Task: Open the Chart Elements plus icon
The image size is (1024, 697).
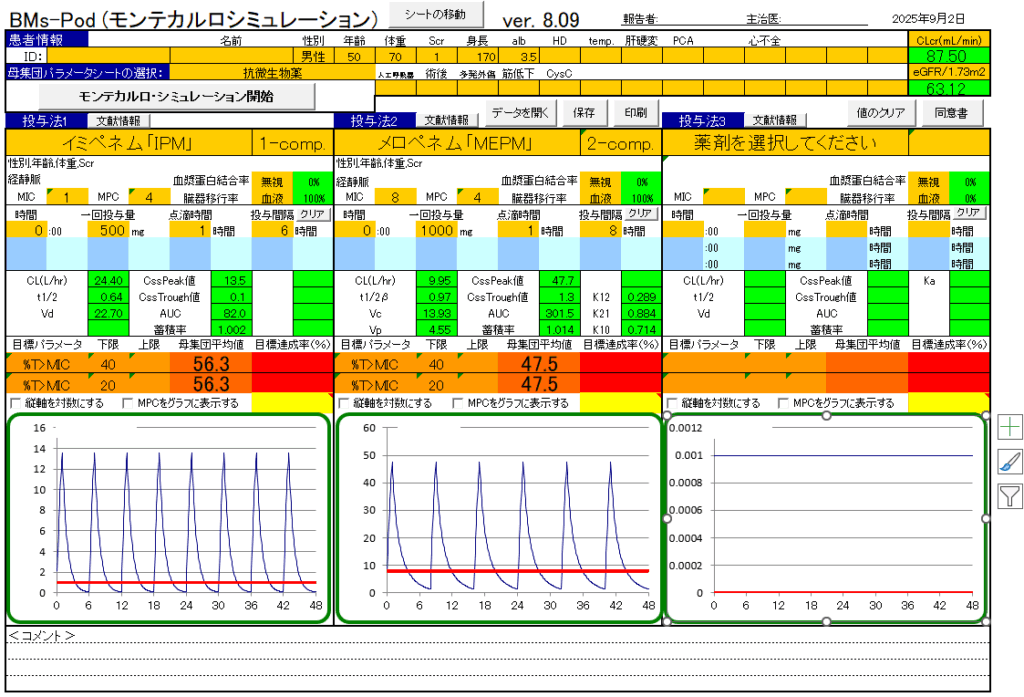Action: tap(1010, 427)
